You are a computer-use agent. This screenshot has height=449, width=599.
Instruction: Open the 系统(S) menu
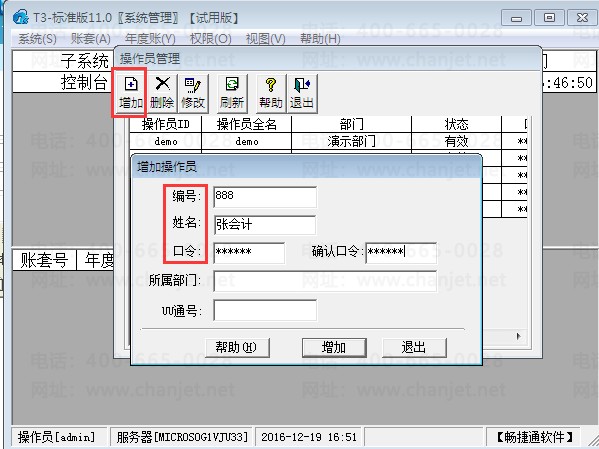37,39
